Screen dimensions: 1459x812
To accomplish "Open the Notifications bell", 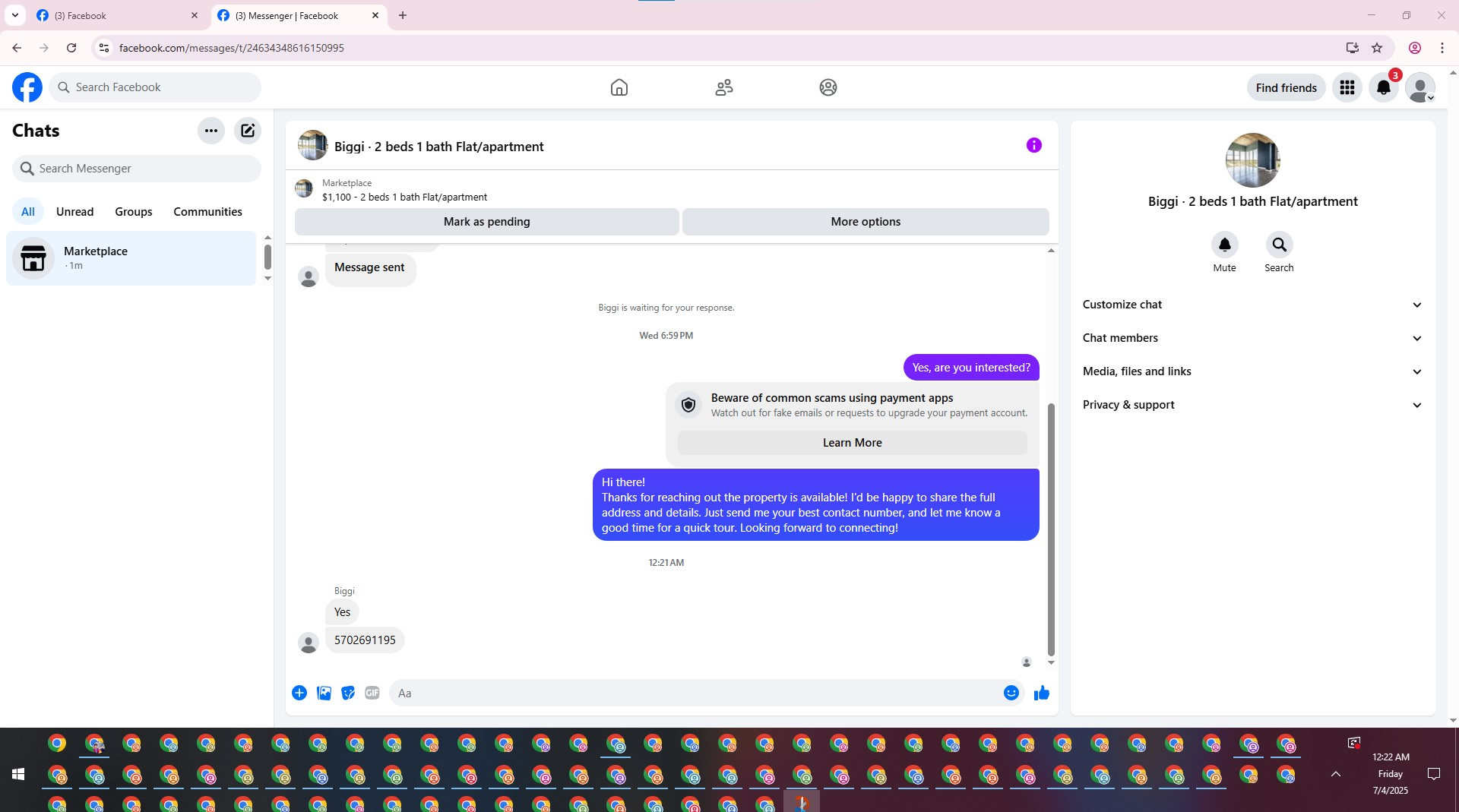I will [1384, 87].
